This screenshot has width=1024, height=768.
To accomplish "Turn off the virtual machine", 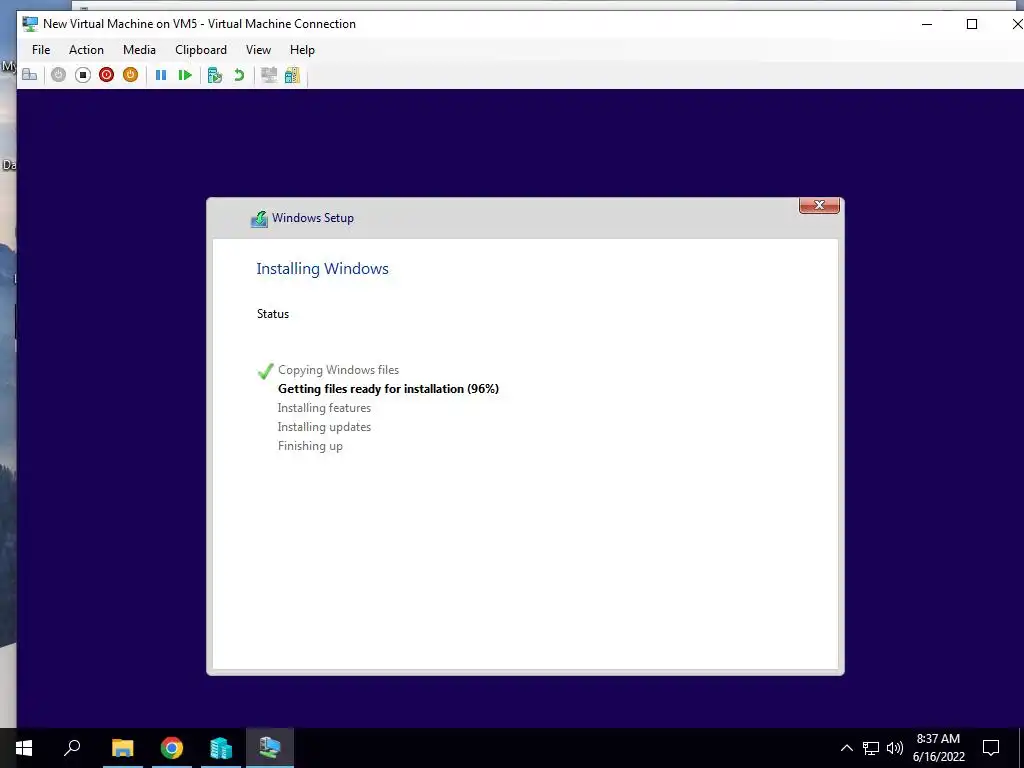I will 82,75.
